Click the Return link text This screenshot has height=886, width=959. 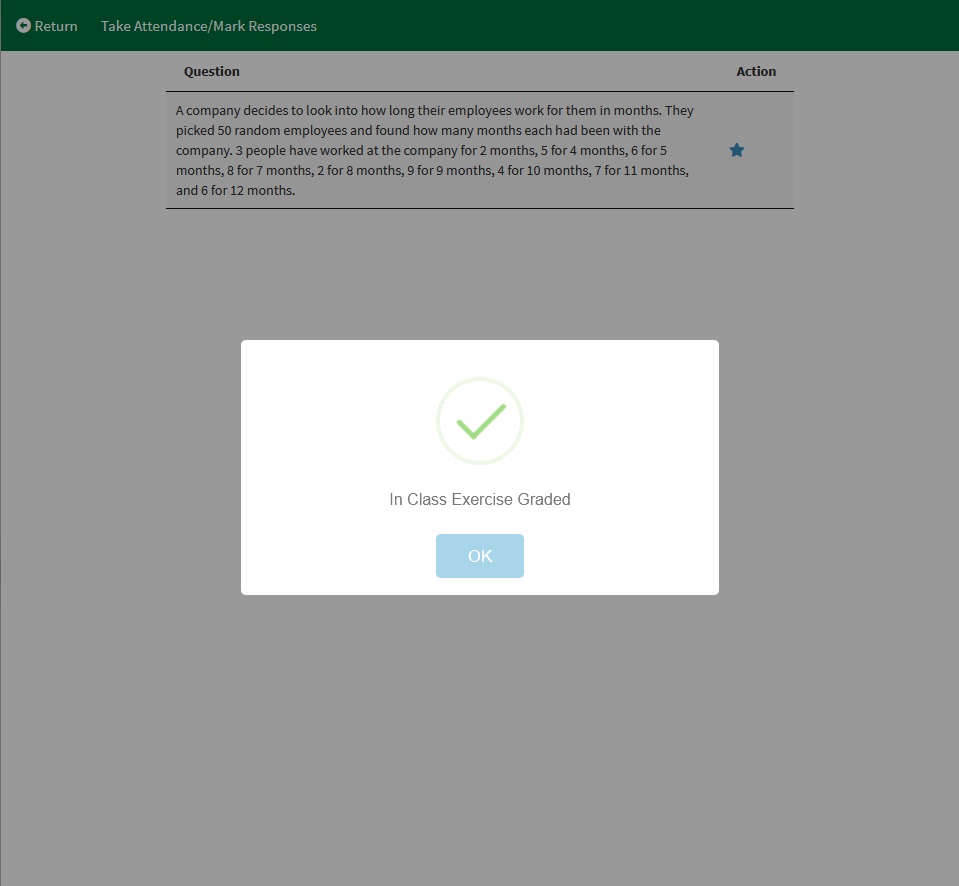56,26
